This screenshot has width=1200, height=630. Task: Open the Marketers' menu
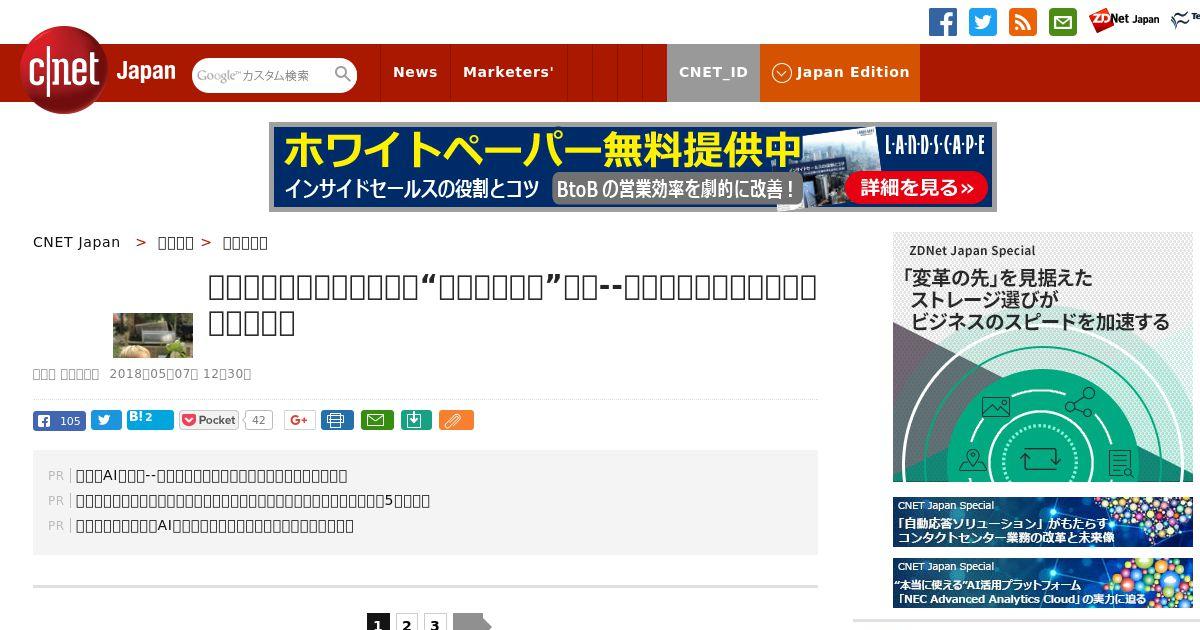point(508,72)
